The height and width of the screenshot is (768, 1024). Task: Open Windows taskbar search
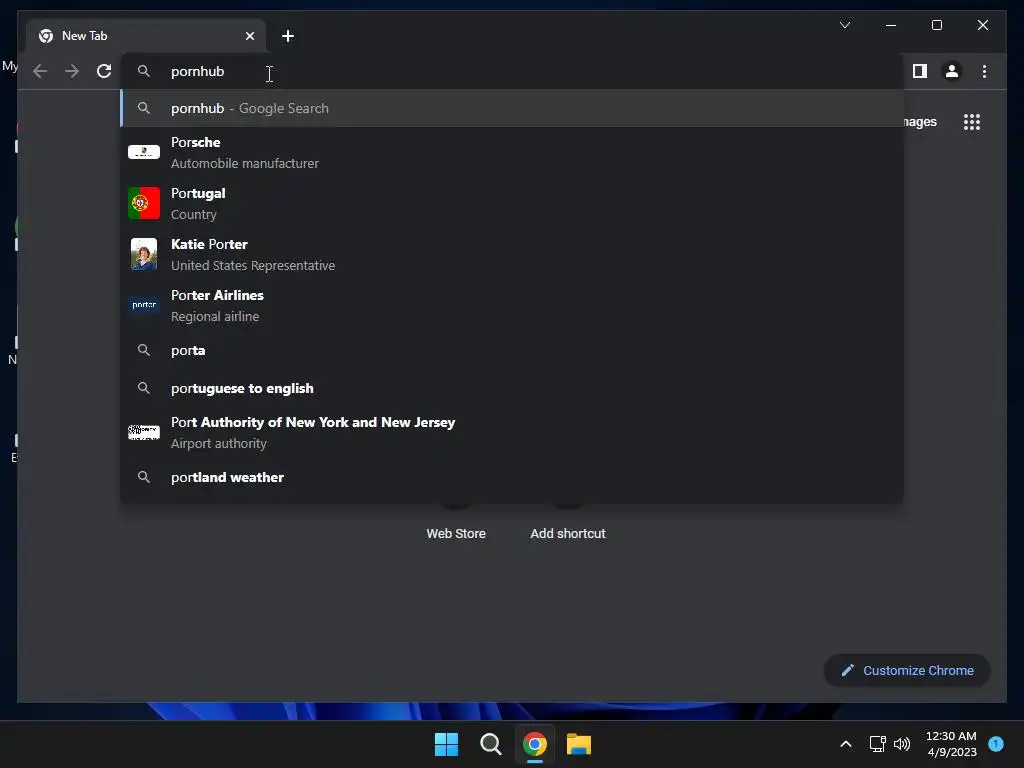[x=490, y=744]
